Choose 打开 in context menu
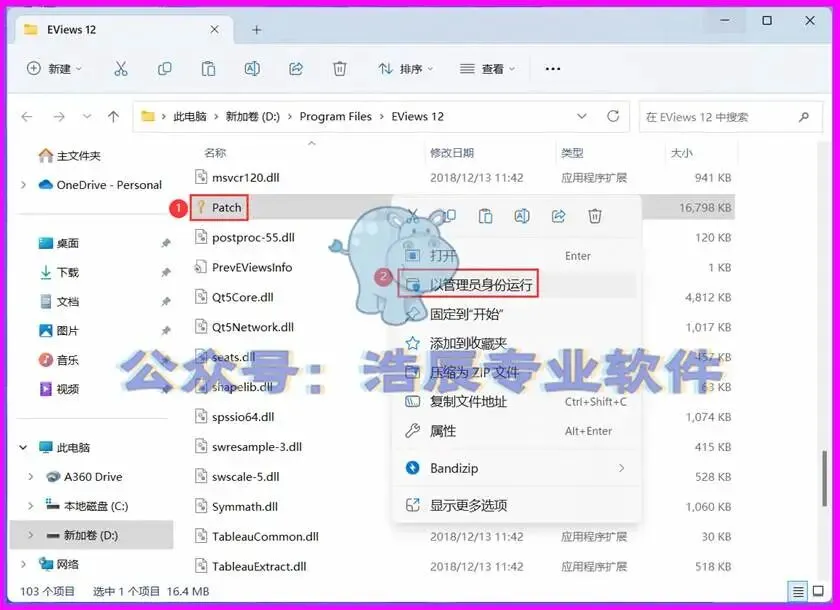840x610 pixels. [517, 255]
